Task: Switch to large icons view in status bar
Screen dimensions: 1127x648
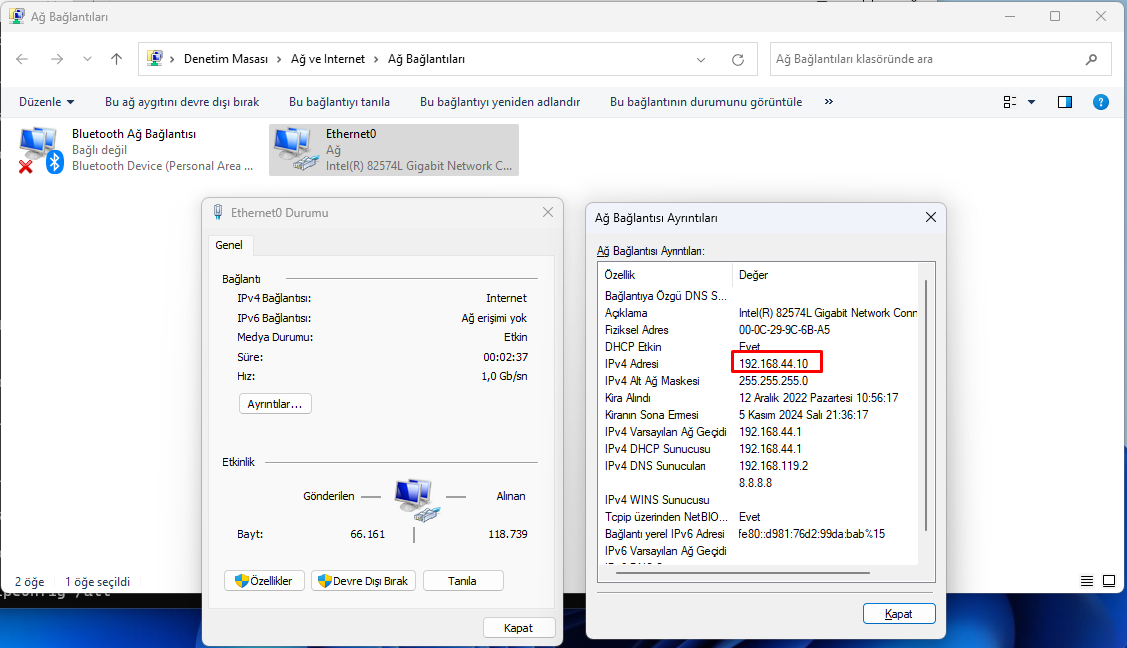Action: click(x=1109, y=580)
